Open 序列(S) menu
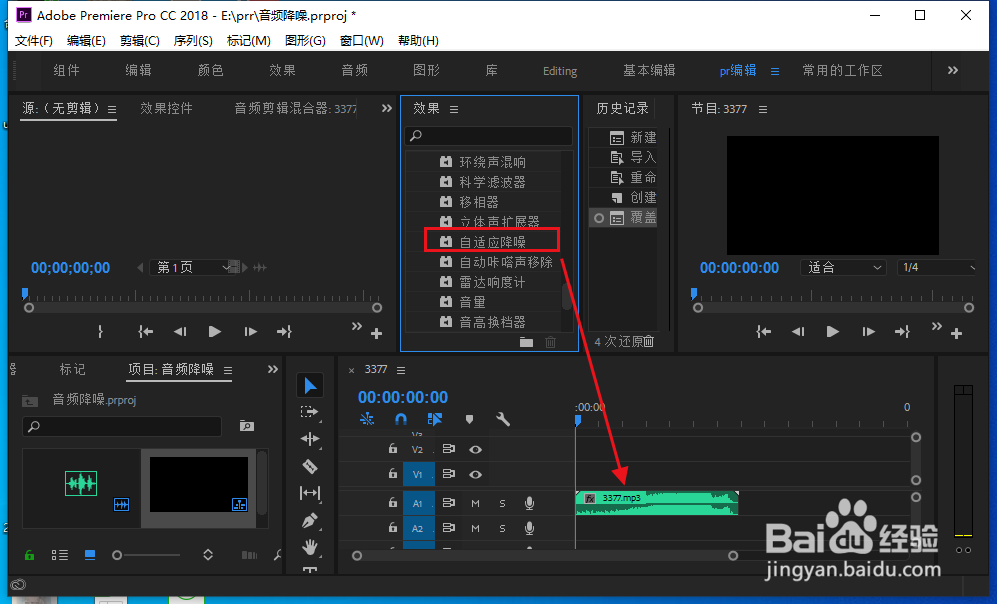Screen dimensions: 997x604 coord(193,41)
